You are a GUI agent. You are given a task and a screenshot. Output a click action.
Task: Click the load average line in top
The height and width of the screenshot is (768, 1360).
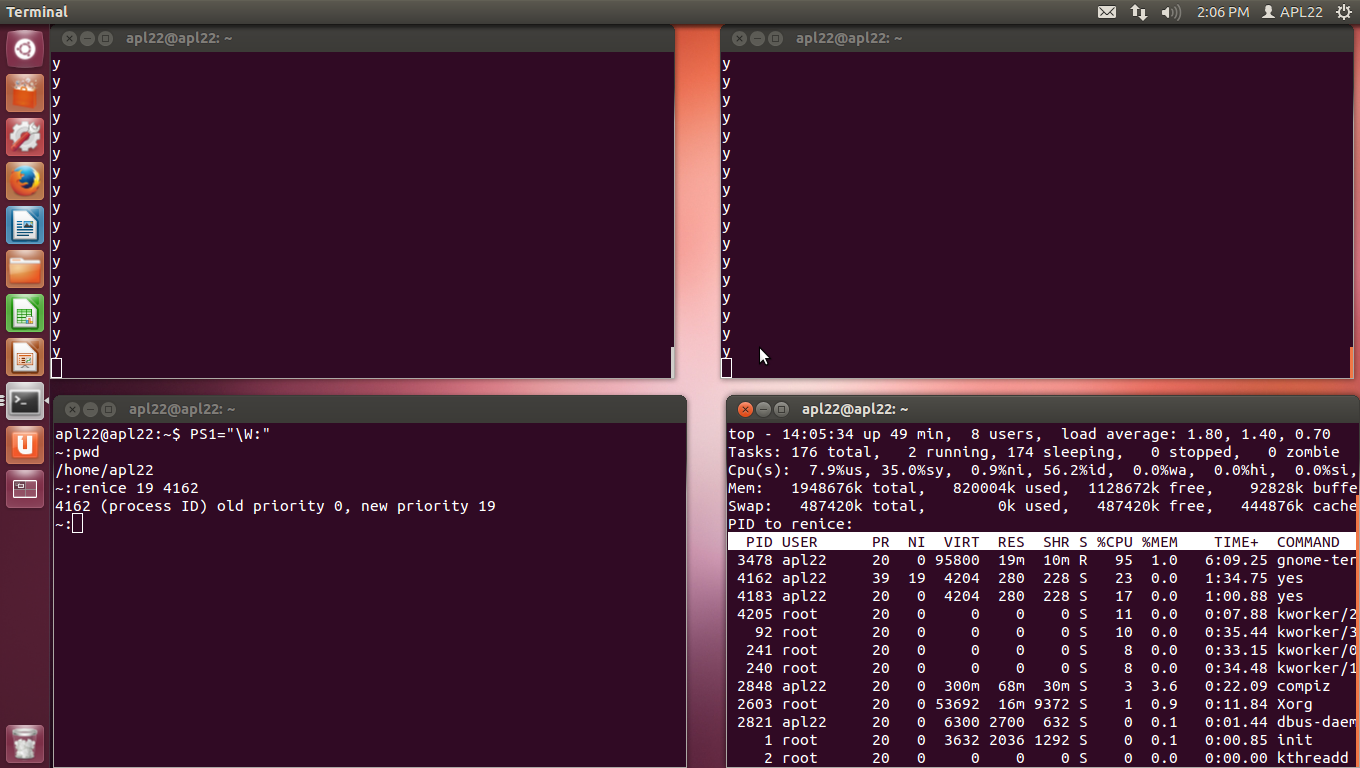point(1030,434)
